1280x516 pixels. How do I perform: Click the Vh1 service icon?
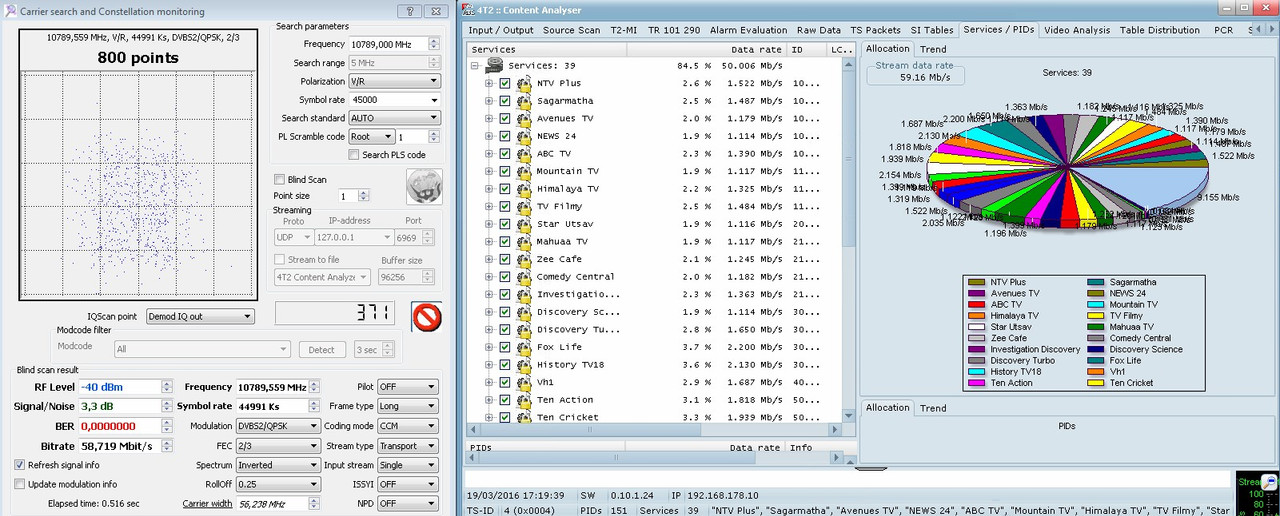[x=523, y=382]
